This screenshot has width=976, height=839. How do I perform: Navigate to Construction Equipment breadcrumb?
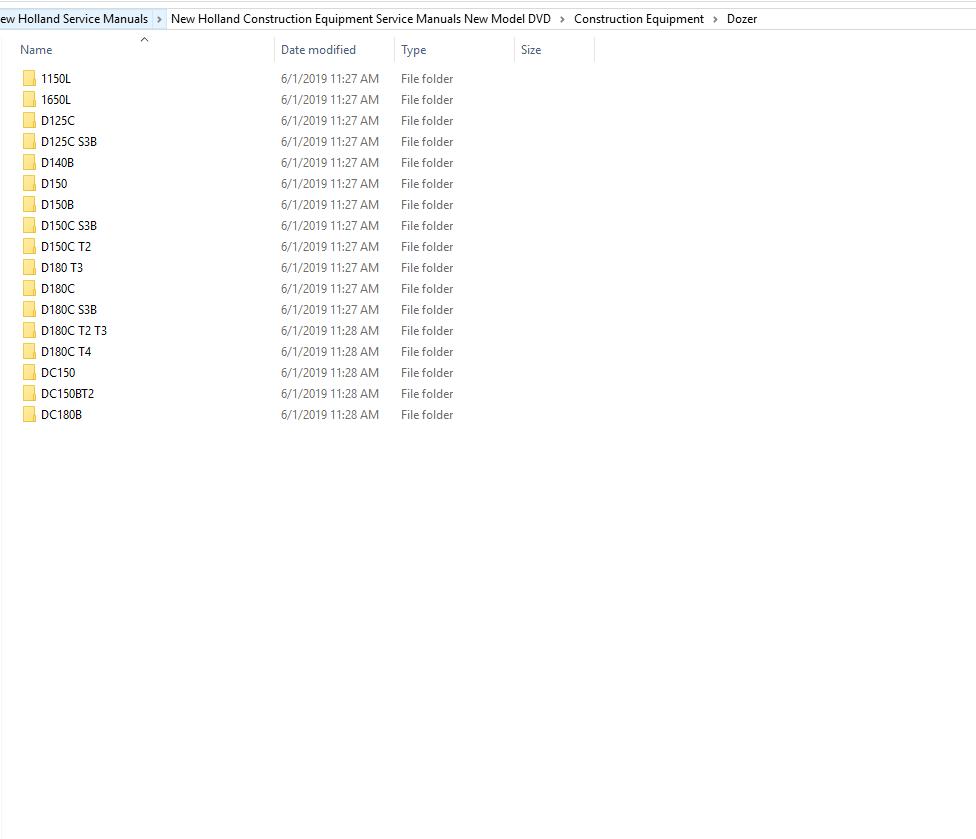pyautogui.click(x=639, y=19)
